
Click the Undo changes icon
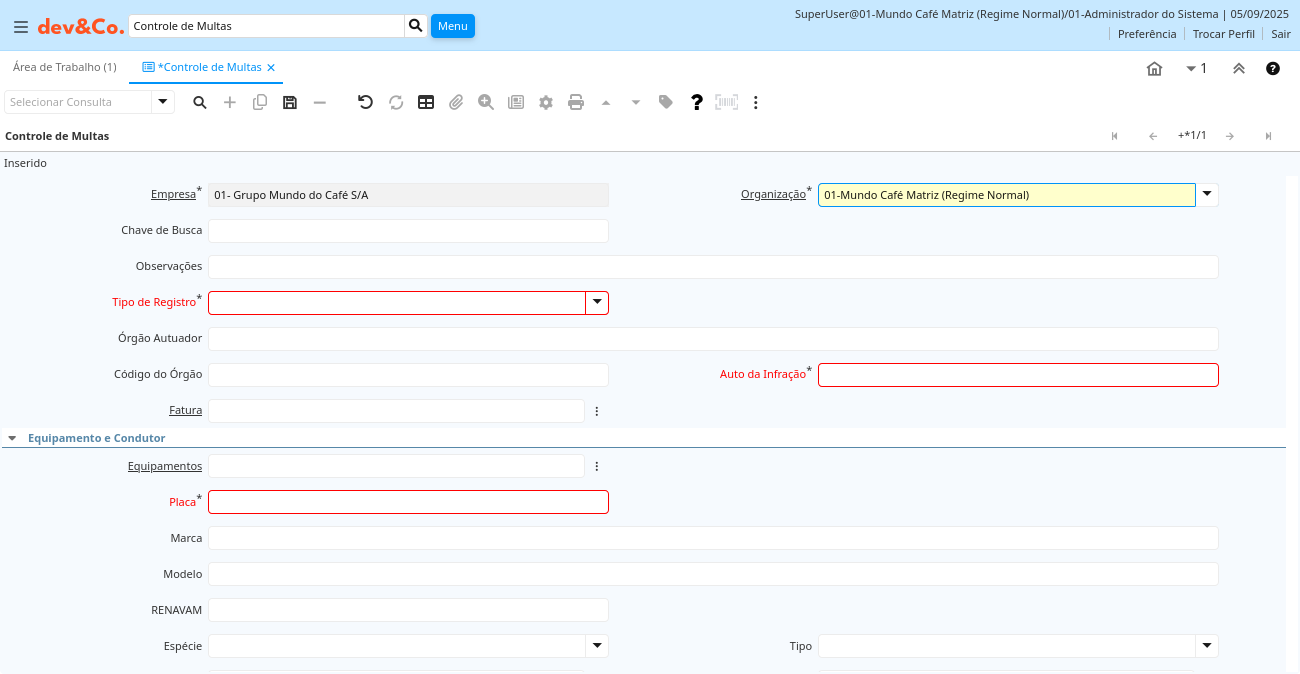[365, 102]
